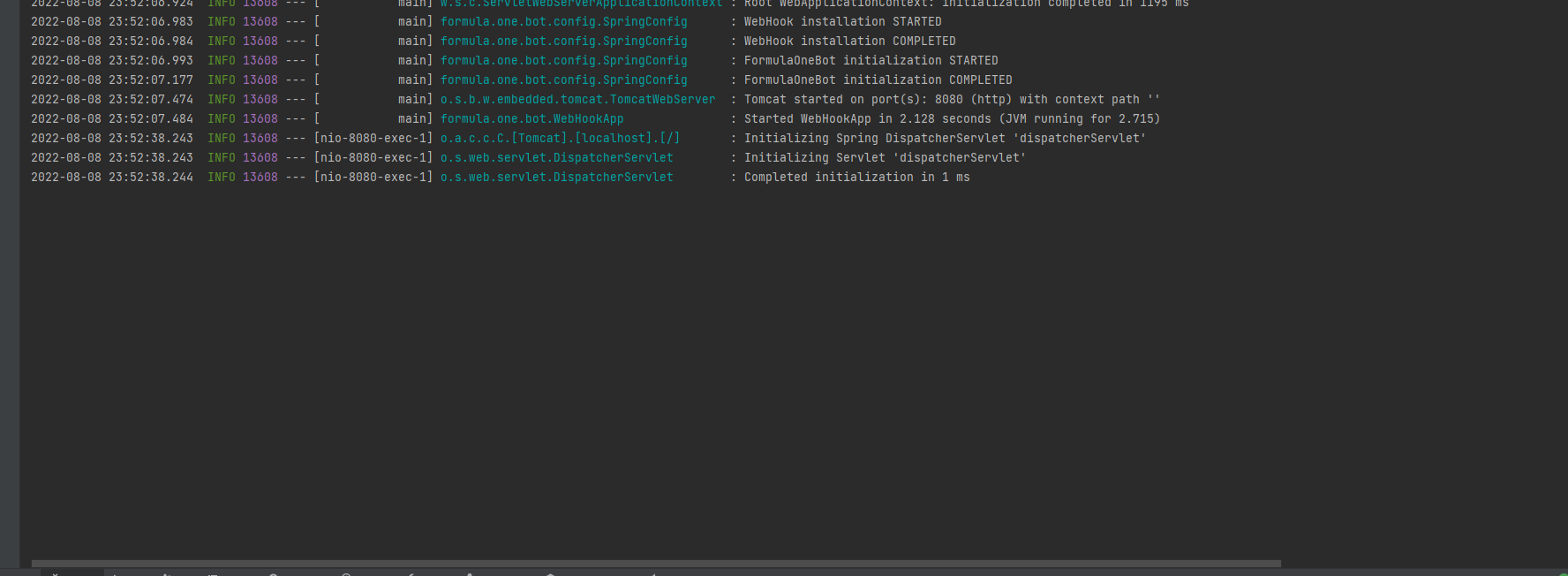Click [nio-8080-exec-1] thread on Initializing Spring DispatcherServlet line
1568x576 pixels.
(x=373, y=138)
